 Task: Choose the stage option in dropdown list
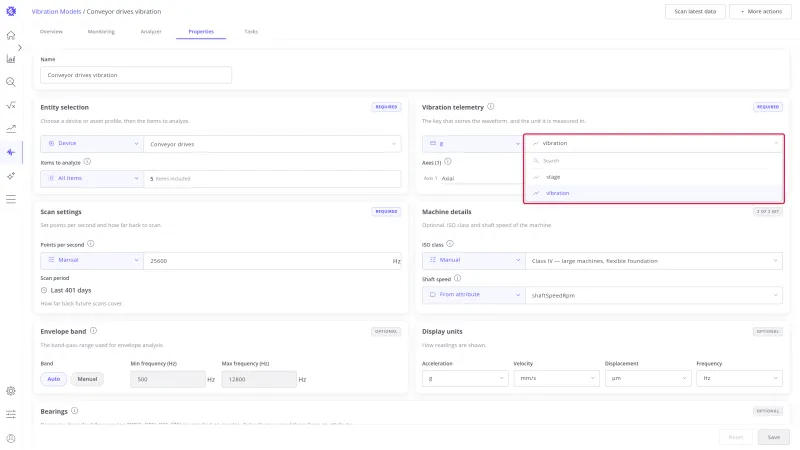654,177
